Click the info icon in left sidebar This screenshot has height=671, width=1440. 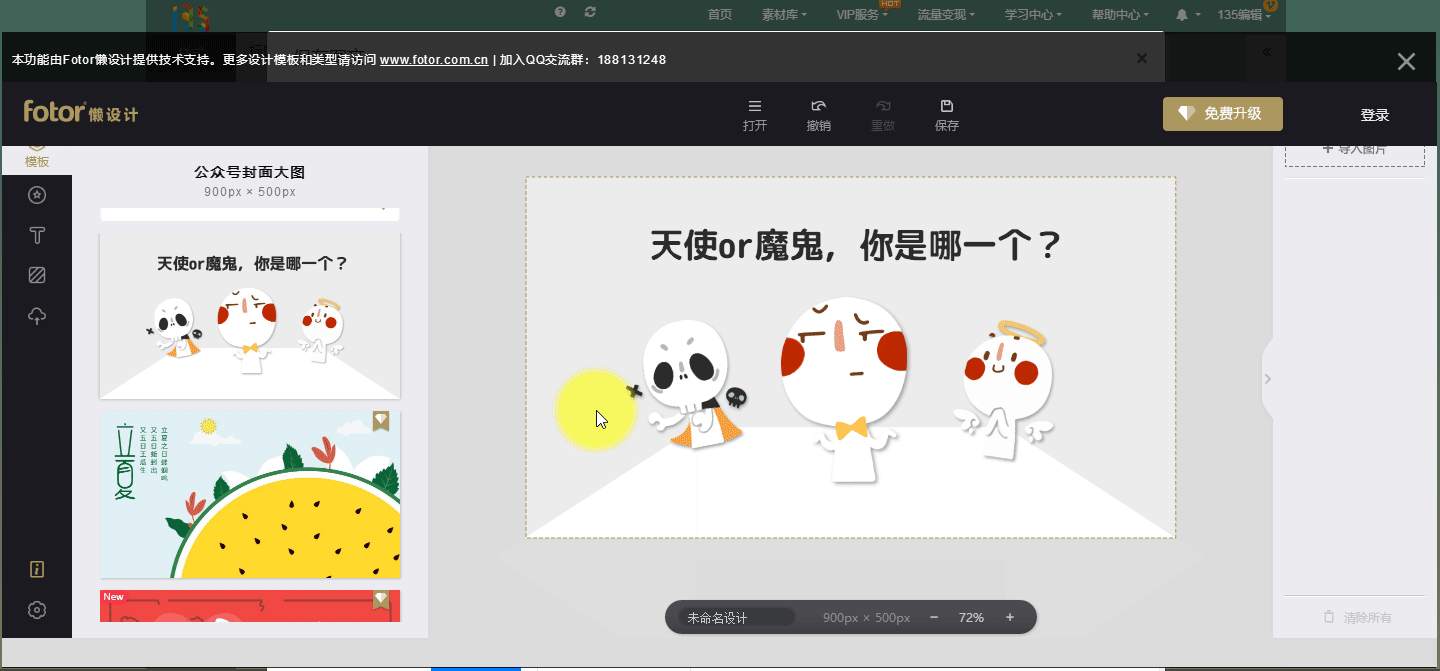point(37,570)
